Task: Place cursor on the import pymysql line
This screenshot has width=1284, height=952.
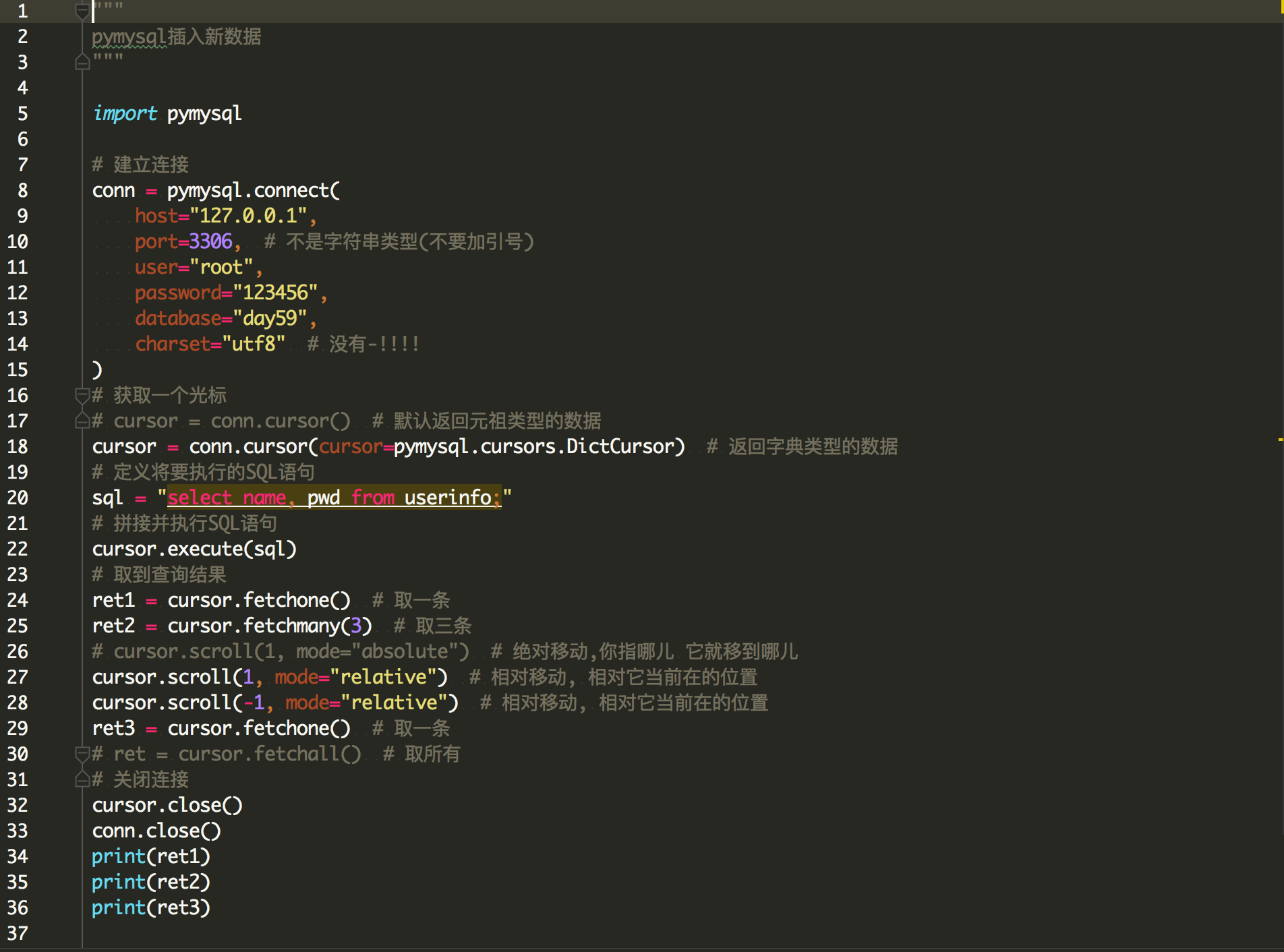Action: [167, 114]
